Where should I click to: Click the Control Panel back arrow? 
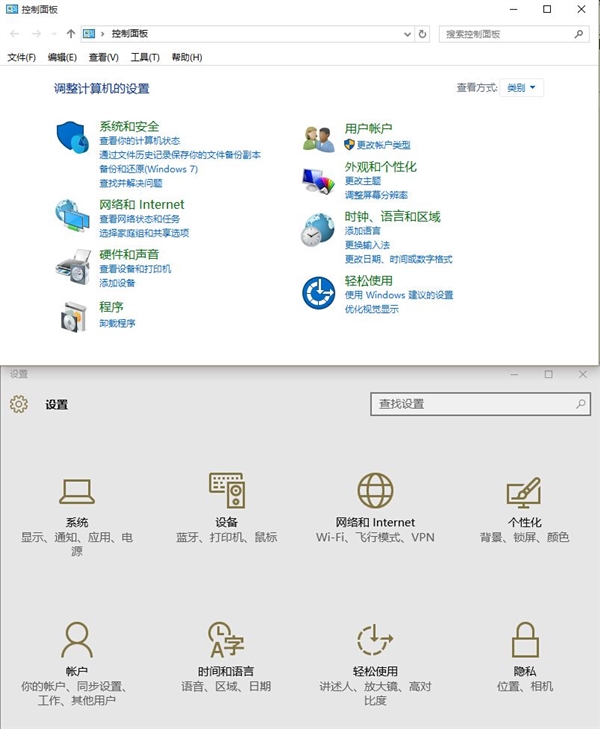coord(15,33)
